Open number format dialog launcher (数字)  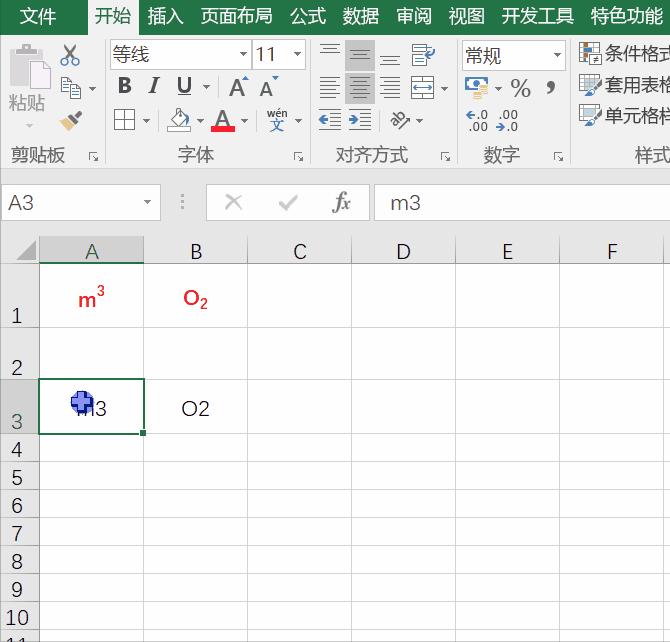point(558,157)
